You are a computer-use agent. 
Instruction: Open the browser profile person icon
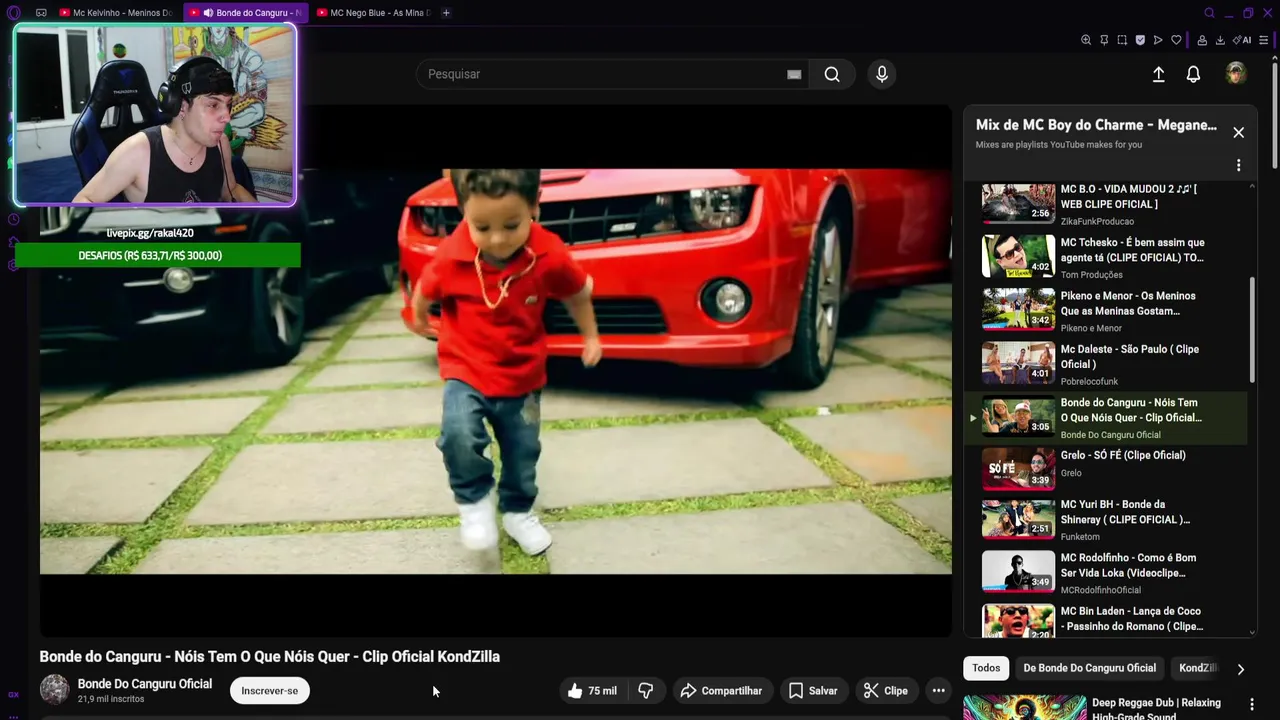(x=1202, y=40)
